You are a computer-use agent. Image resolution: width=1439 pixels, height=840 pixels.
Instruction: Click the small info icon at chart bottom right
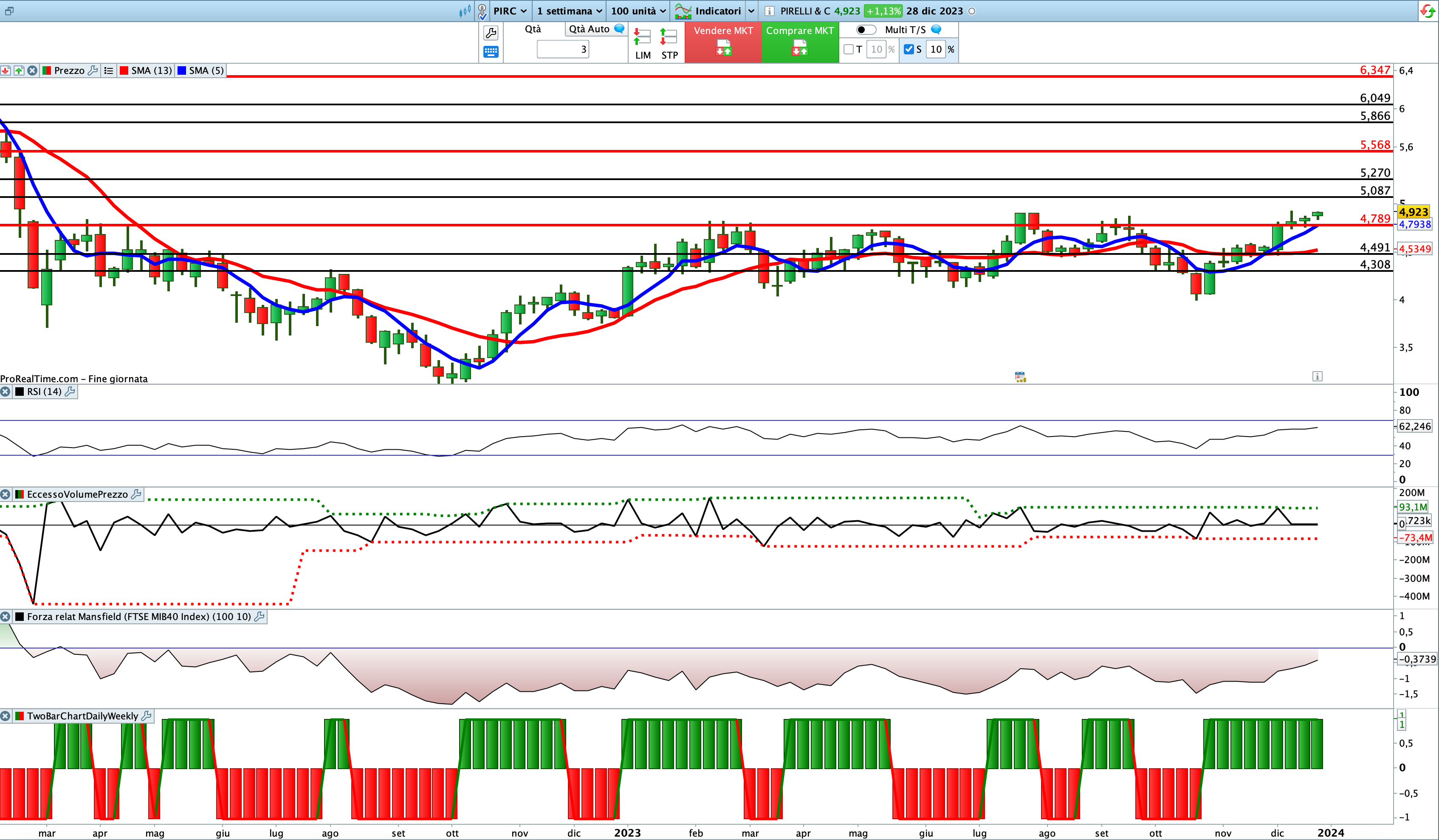click(1318, 376)
